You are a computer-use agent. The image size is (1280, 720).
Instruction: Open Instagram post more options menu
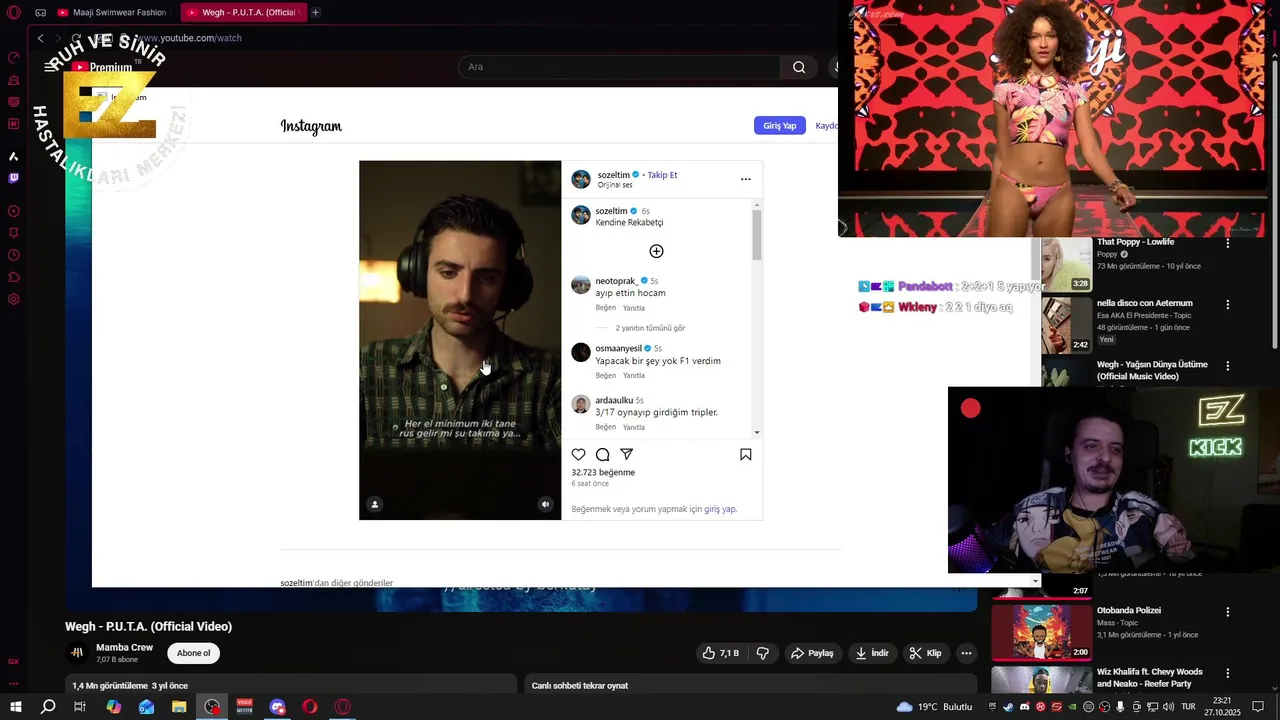click(x=745, y=179)
